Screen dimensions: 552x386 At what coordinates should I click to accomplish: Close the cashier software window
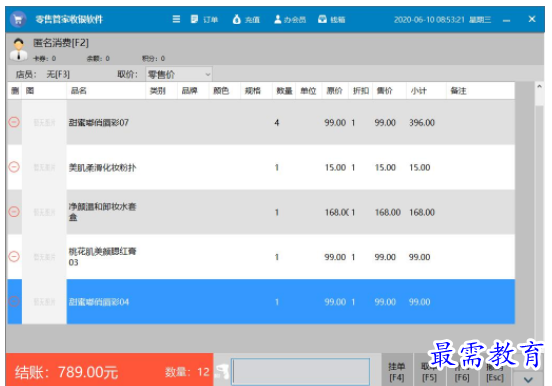pyautogui.click(x=532, y=19)
